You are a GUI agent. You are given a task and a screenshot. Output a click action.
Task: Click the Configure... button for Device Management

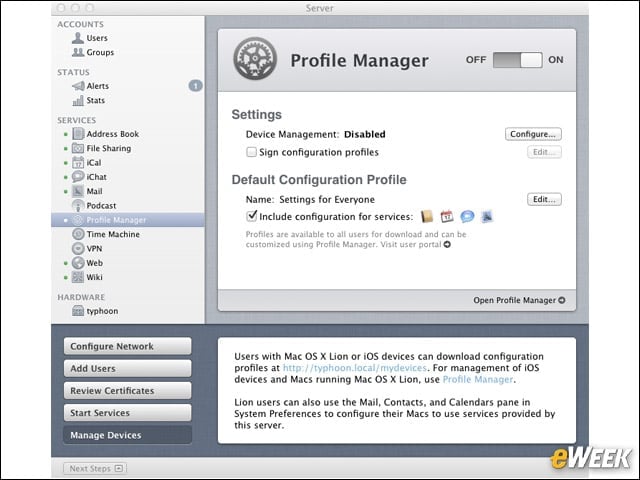coord(533,134)
